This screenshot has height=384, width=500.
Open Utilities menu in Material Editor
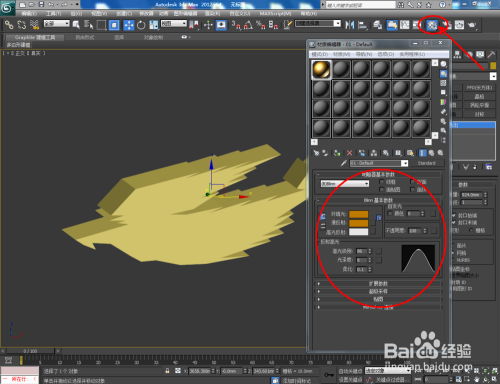(x=412, y=54)
